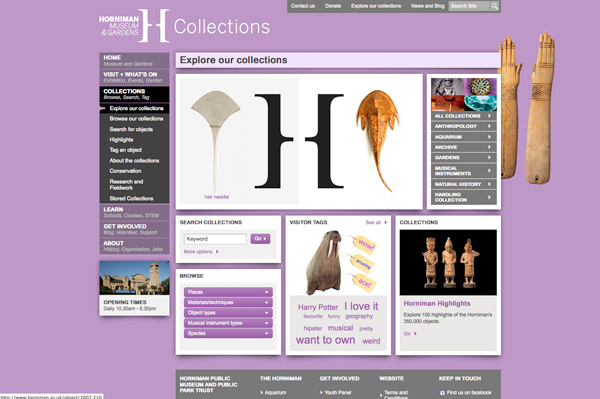The image size is (600, 399).
Task: Click the search magnifier icon
Action: (494, 6)
